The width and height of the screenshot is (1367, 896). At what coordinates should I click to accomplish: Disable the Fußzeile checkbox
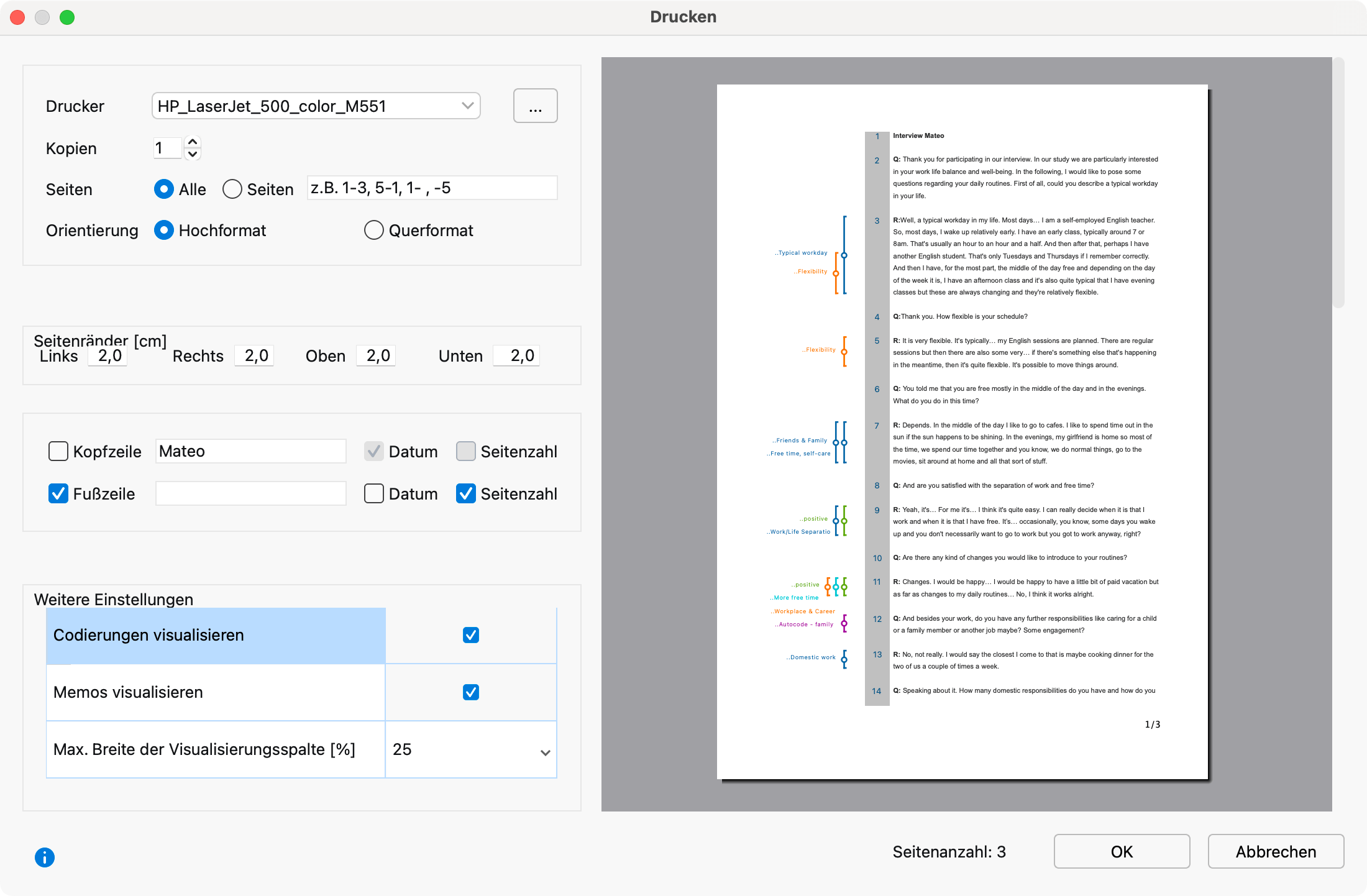coord(58,494)
